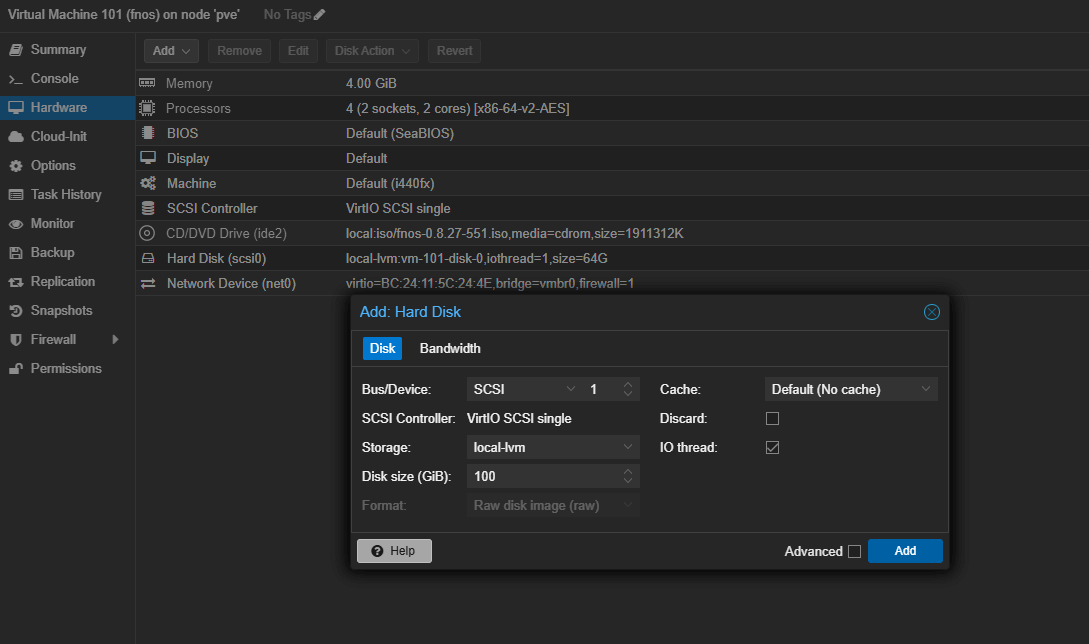This screenshot has width=1089, height=644.
Task: Click the Disk size stepper arrows
Action: click(x=627, y=477)
